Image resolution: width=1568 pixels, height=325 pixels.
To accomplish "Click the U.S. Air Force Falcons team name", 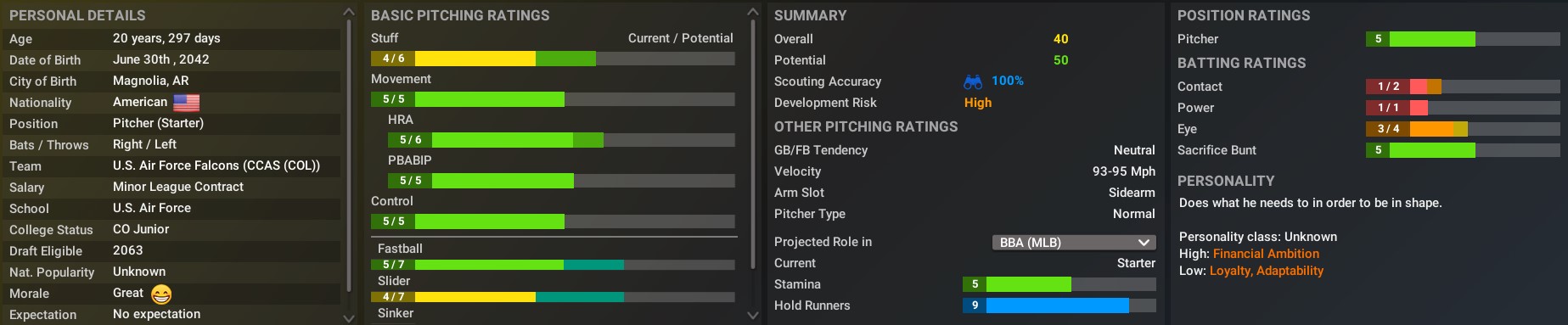I will tap(216, 165).
